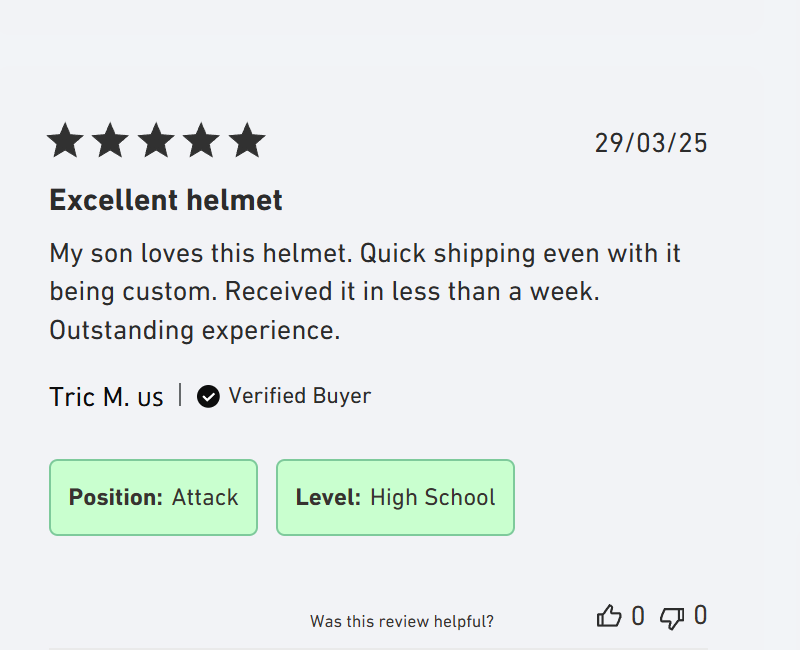Viewport: 800px width, 650px height.
Task: Click the "Was this review helpful?" text
Action: coord(401,621)
